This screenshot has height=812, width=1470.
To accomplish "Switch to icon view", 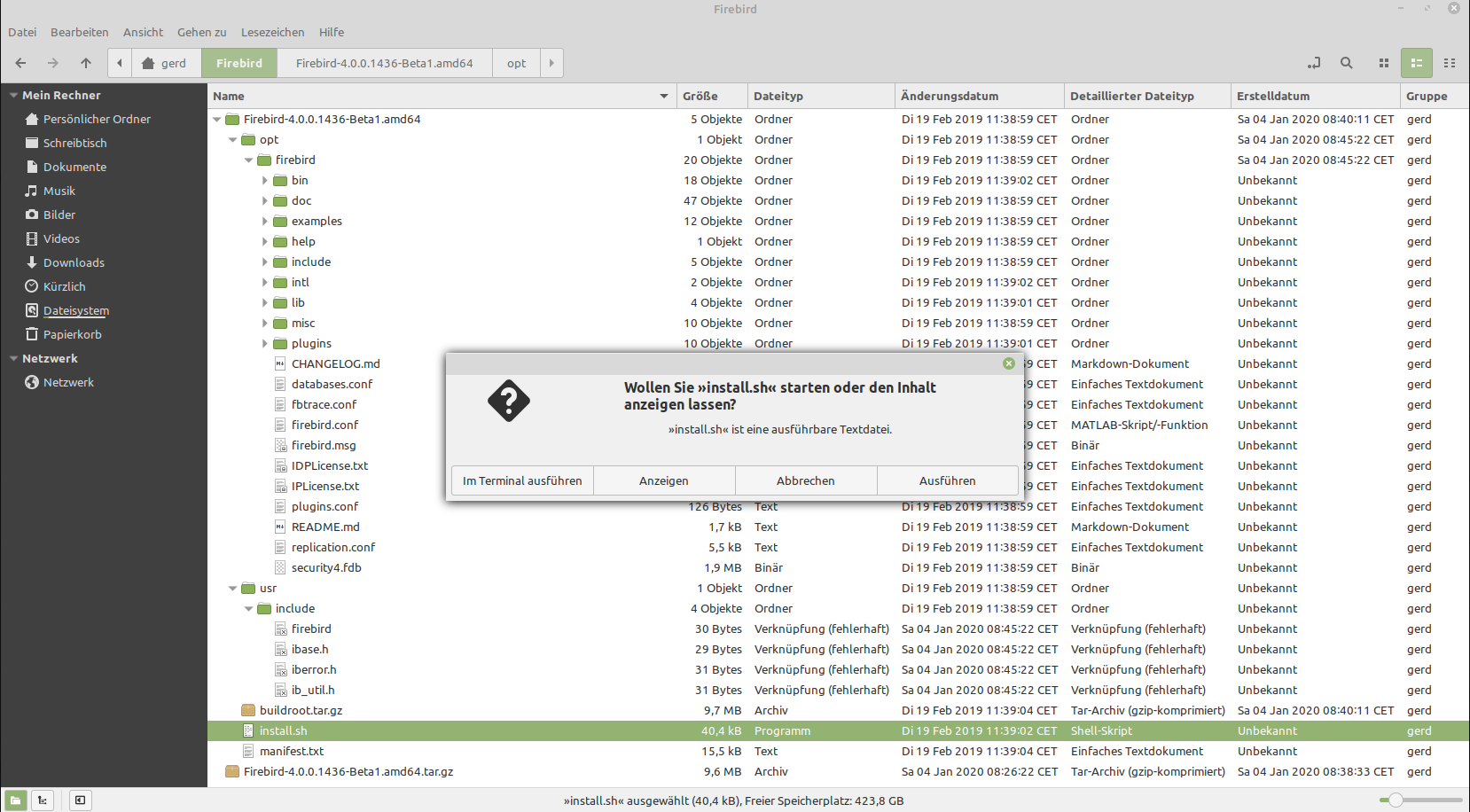I will pyautogui.click(x=1383, y=63).
